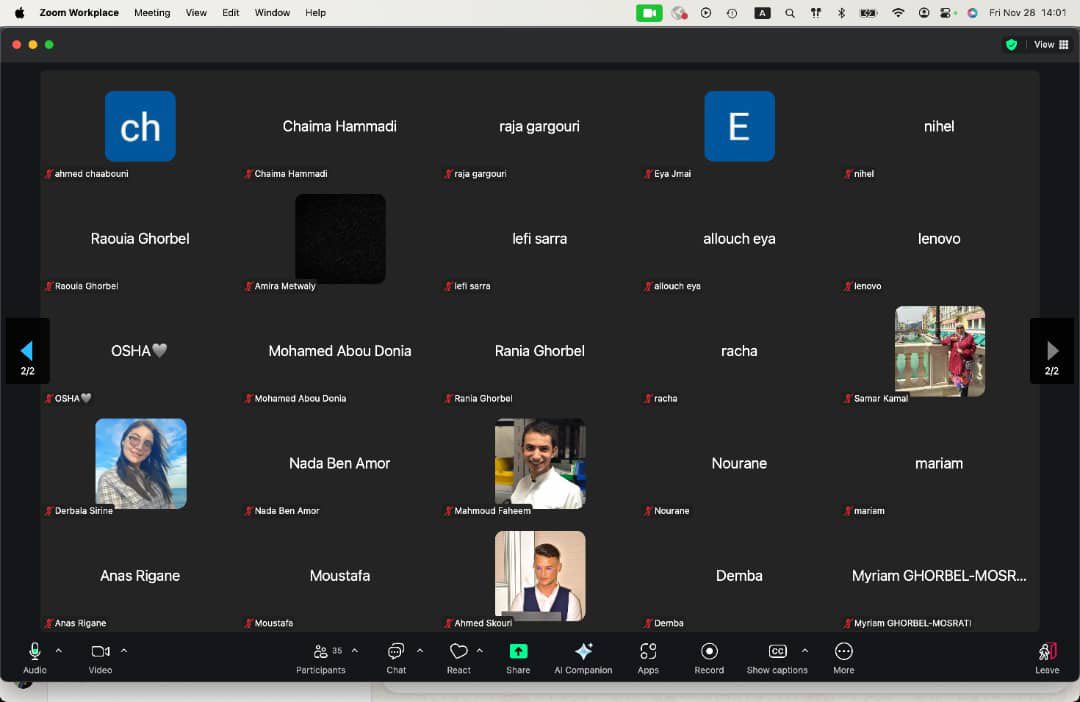Open the View layout button
The width and height of the screenshot is (1080, 702).
pos(1050,45)
